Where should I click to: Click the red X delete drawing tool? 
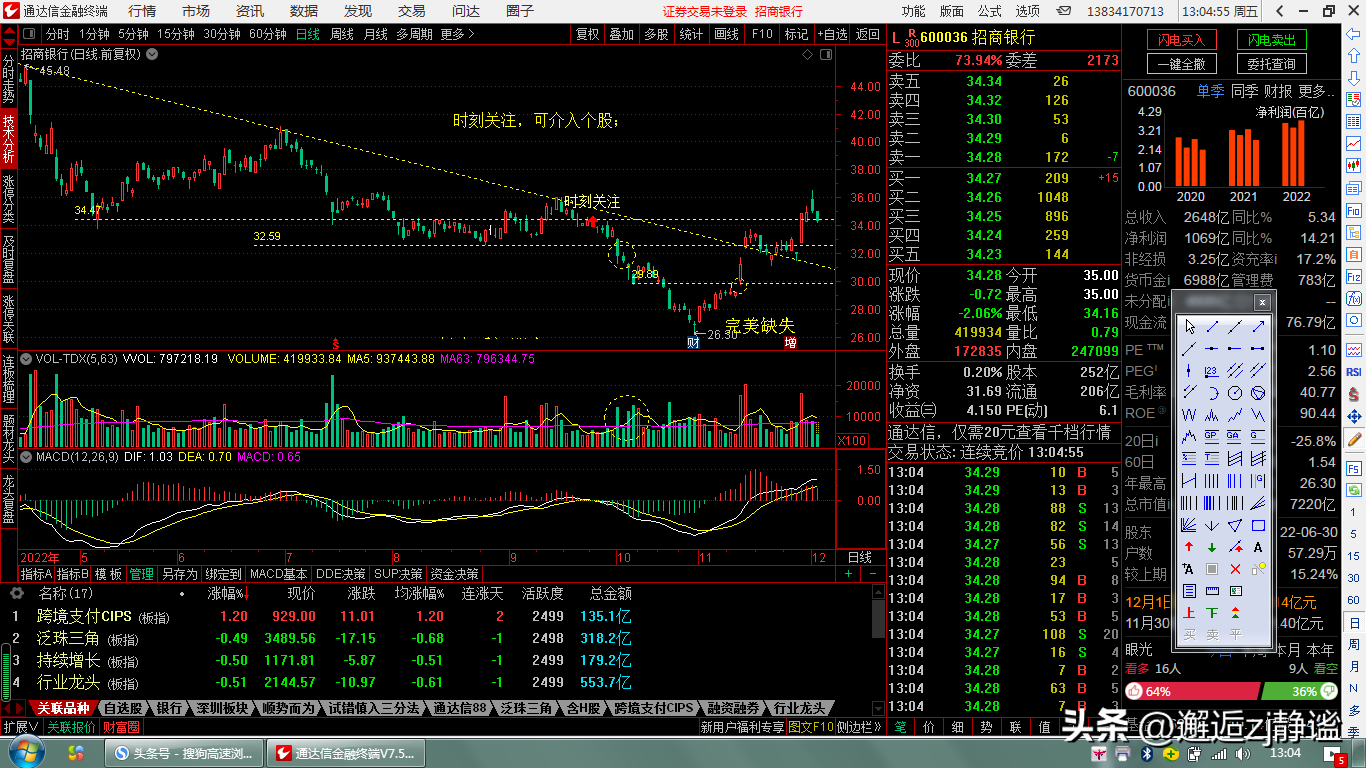(x=1235, y=569)
